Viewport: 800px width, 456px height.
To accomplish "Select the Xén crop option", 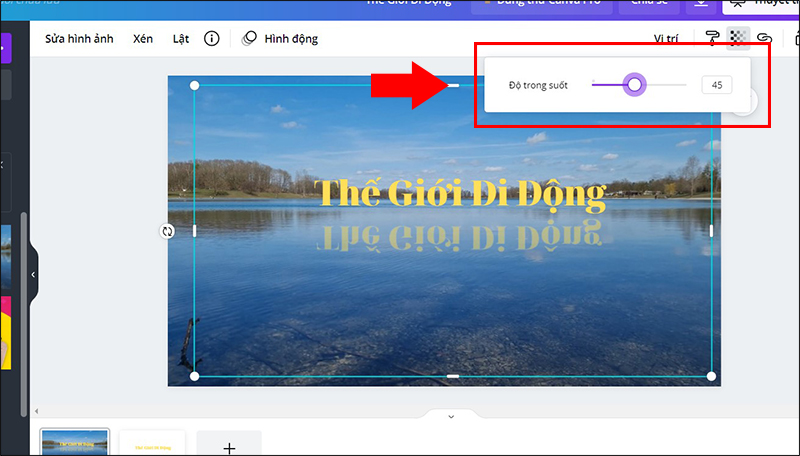I will (x=143, y=39).
